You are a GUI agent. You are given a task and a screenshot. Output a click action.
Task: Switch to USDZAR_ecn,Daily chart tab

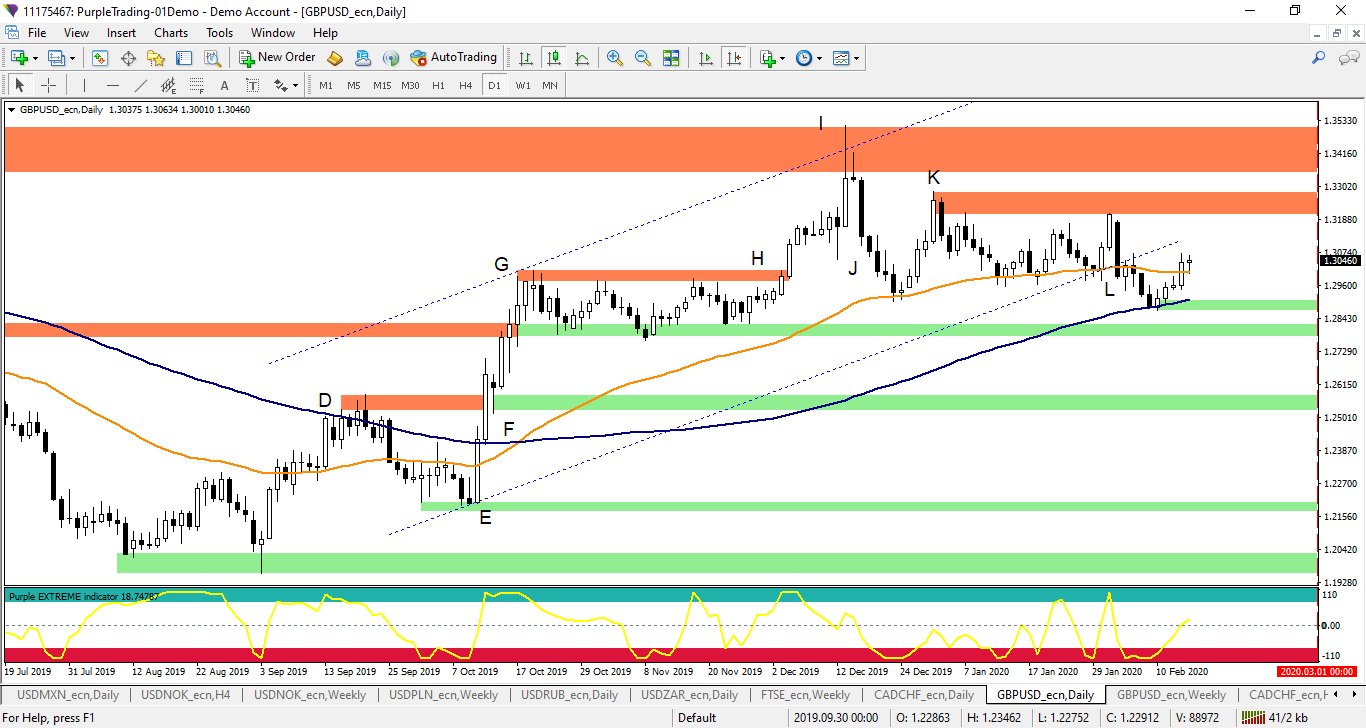click(689, 695)
